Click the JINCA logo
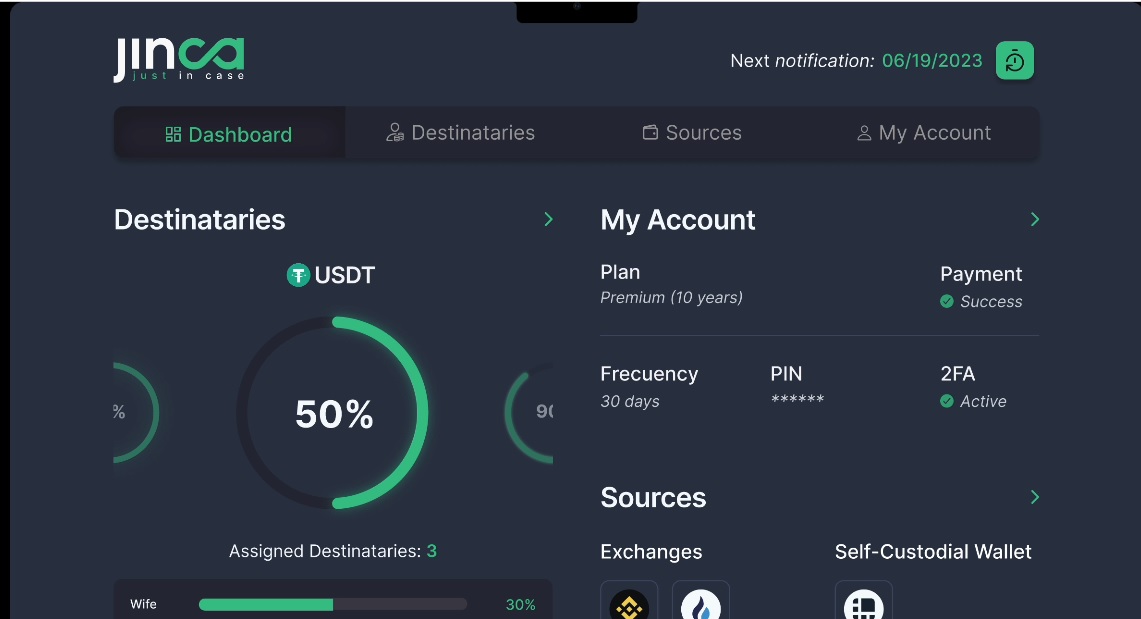The height and width of the screenshot is (619, 1141). point(179,59)
